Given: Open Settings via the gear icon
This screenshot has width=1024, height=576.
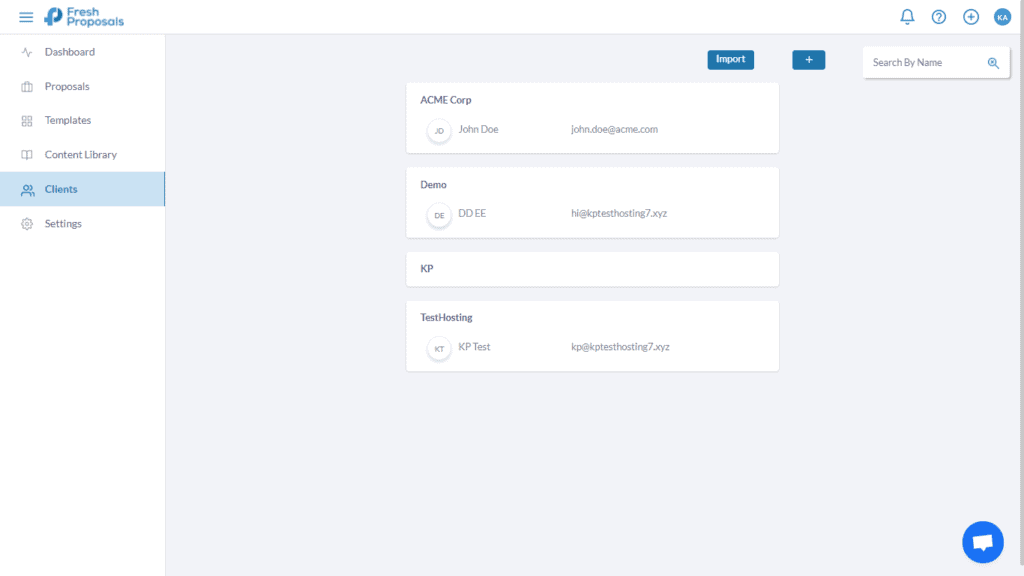Looking at the screenshot, I should coord(26,223).
